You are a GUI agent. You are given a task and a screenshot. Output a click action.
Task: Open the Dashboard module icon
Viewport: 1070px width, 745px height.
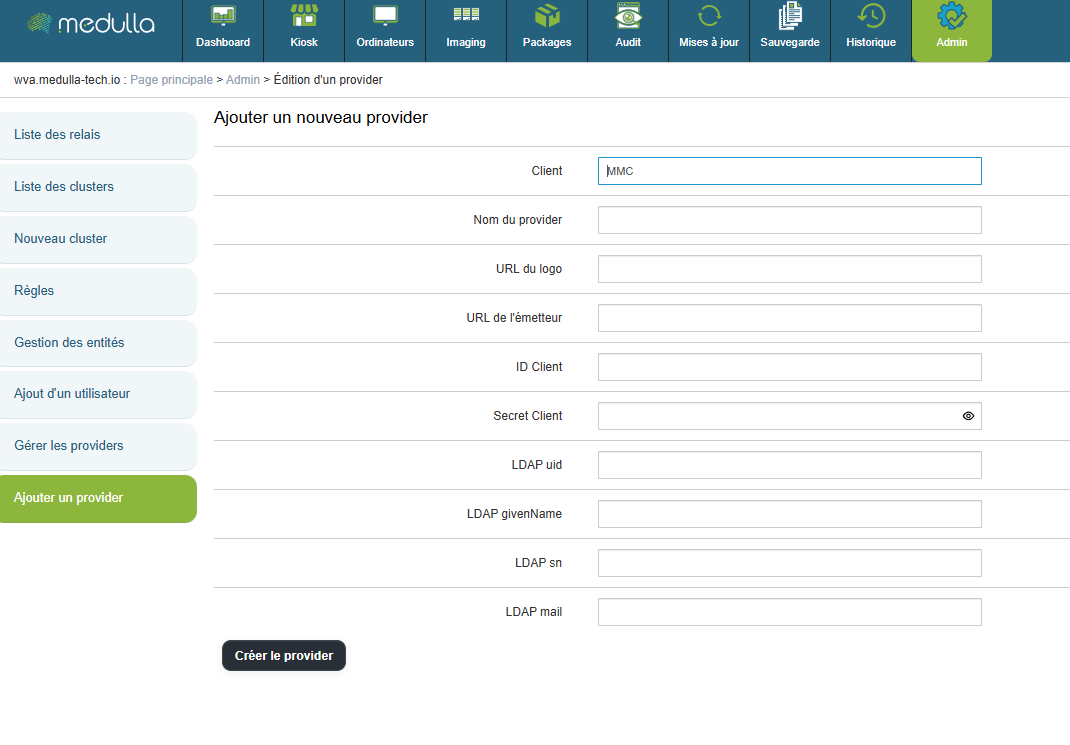tap(223, 17)
